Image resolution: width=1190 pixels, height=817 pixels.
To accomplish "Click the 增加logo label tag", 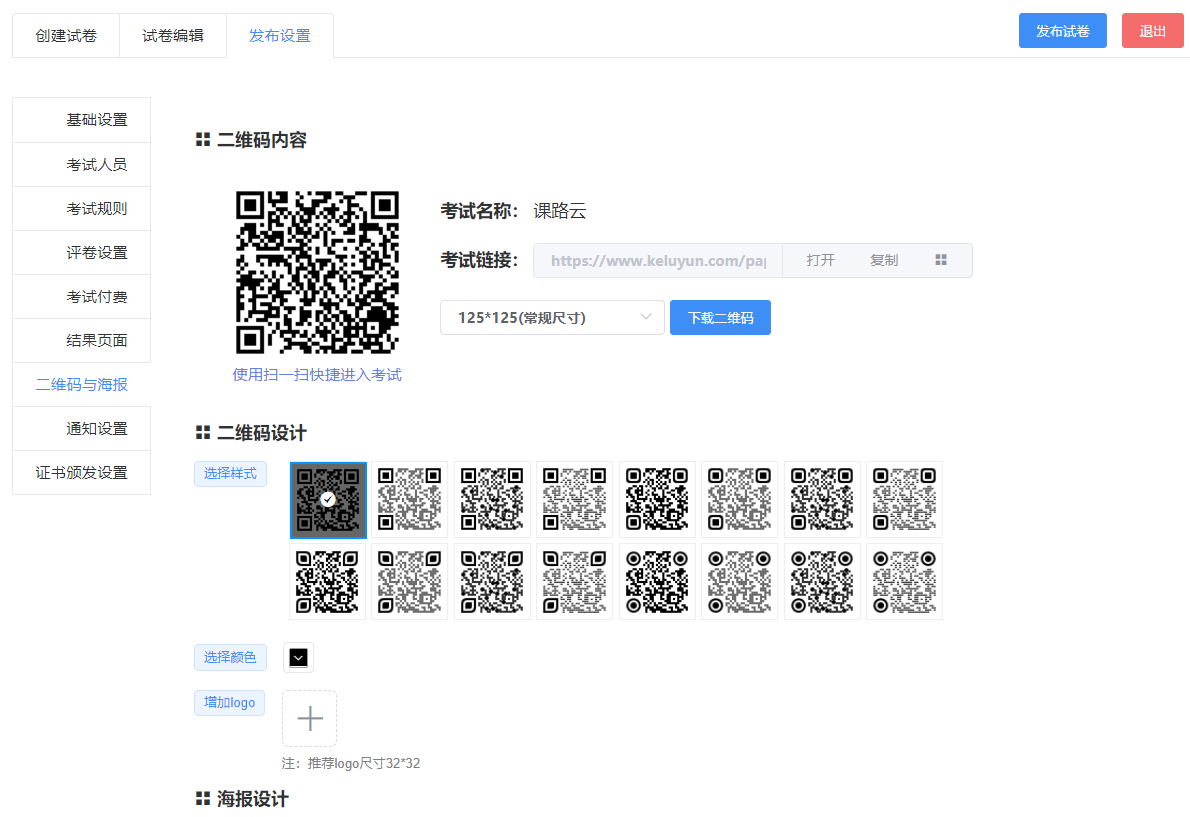I will pyautogui.click(x=230, y=702).
